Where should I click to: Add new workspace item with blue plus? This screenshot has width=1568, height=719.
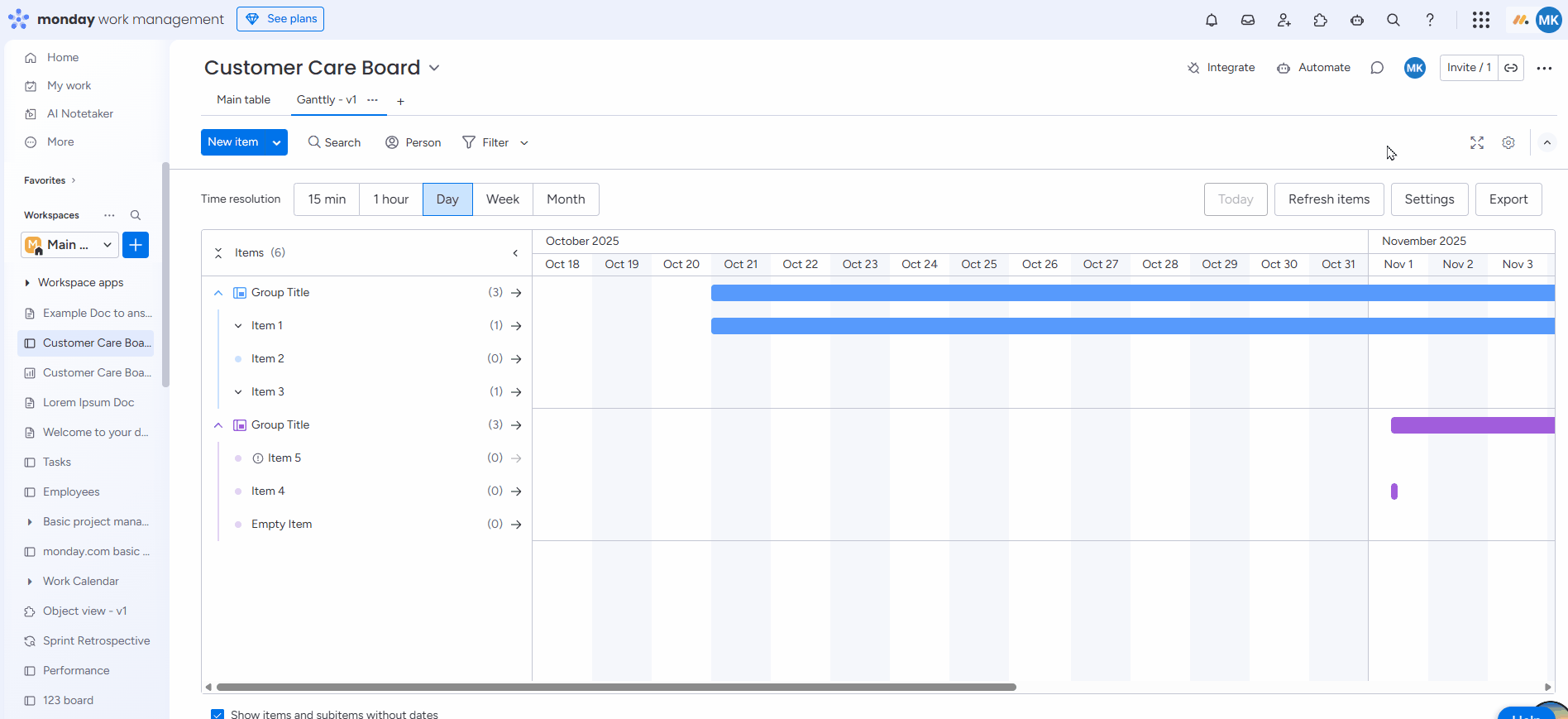click(136, 245)
